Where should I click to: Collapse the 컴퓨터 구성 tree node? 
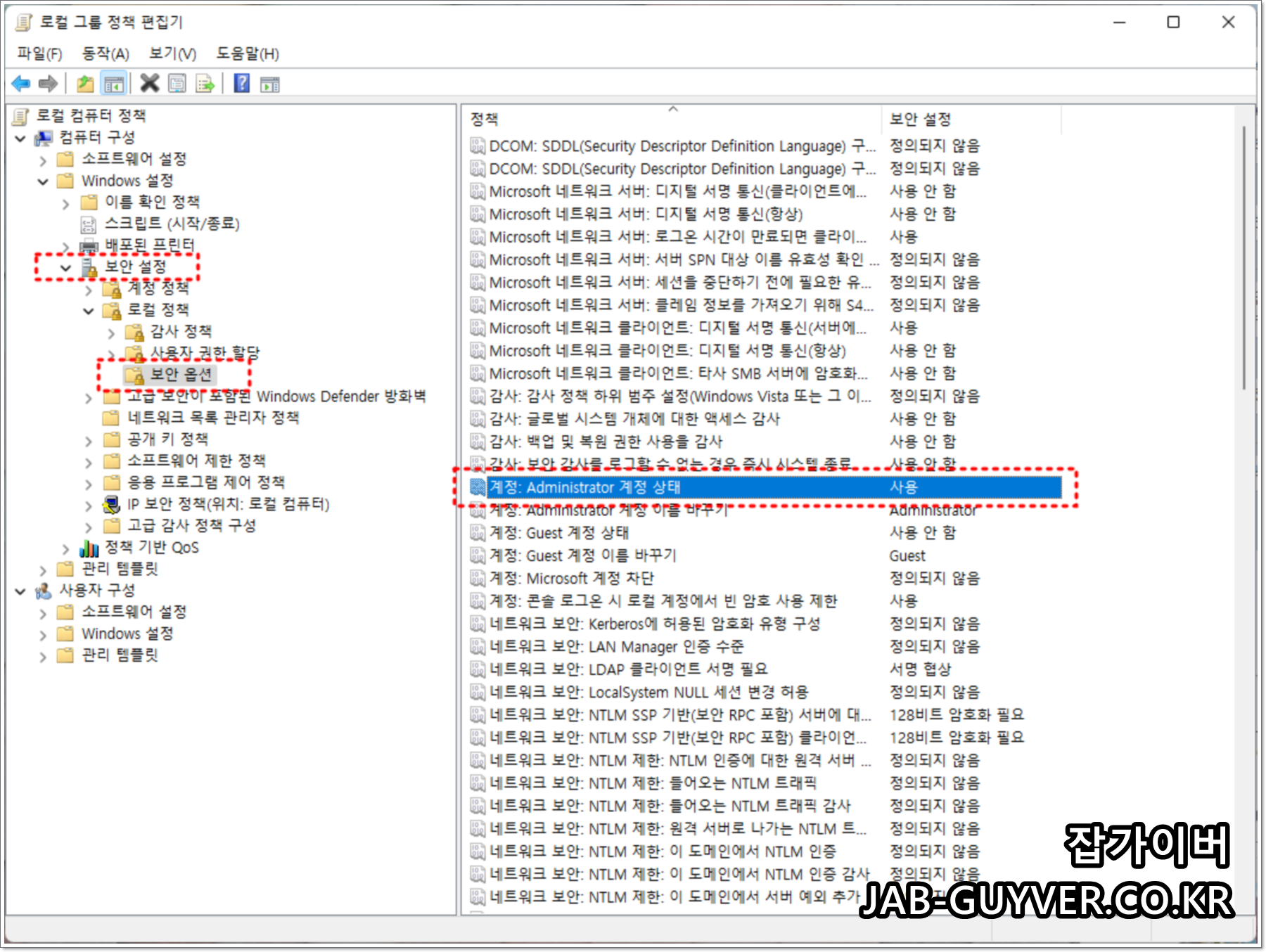pyautogui.click(x=20, y=139)
